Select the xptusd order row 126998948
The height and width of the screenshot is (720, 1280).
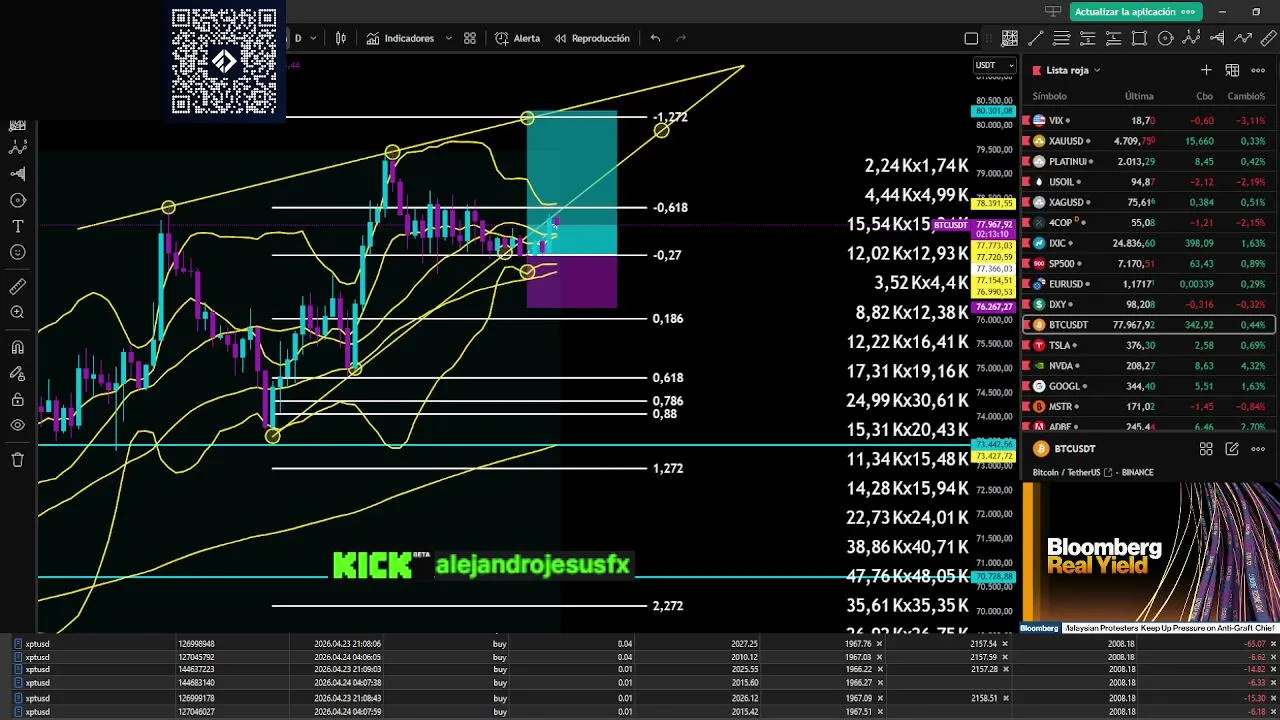tap(640, 644)
